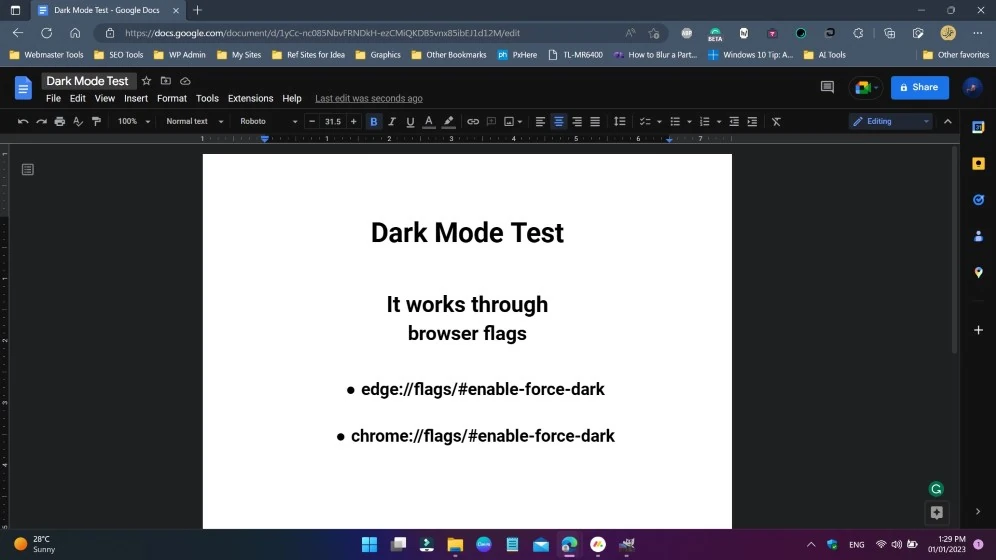The height and width of the screenshot is (560, 996).
Task: Toggle underline formatting
Action: 410,122
